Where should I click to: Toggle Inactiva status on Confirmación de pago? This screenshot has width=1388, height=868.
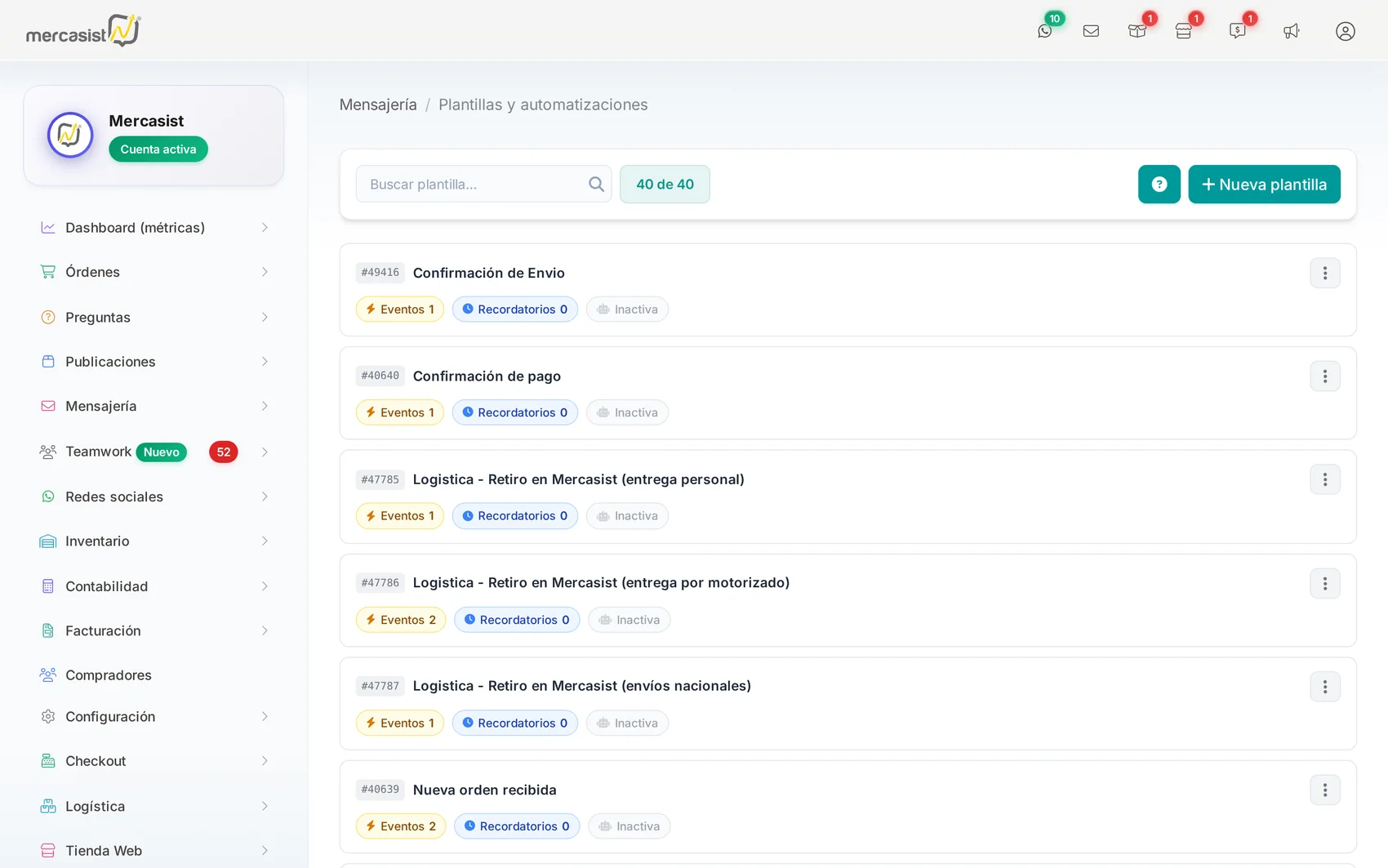click(627, 412)
